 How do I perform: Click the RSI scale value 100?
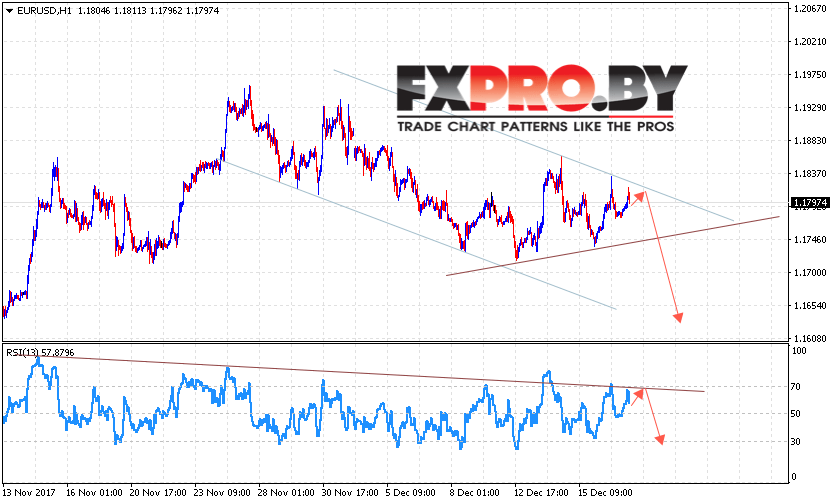click(x=799, y=351)
